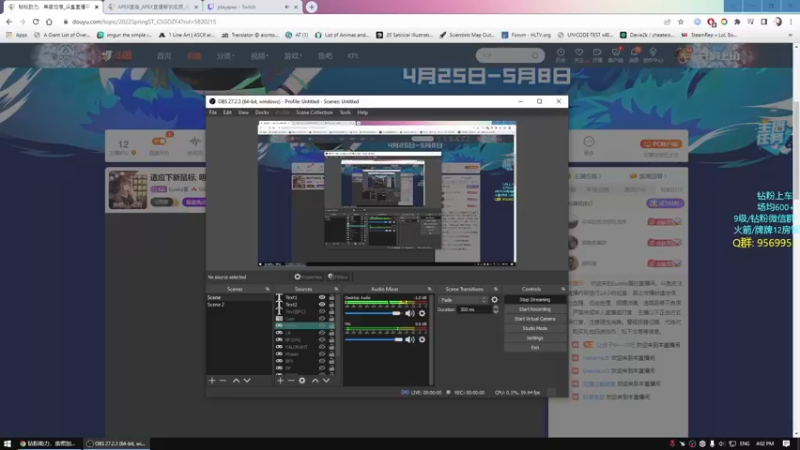
Task: Open Properties of selected source
Action: pos(308,277)
